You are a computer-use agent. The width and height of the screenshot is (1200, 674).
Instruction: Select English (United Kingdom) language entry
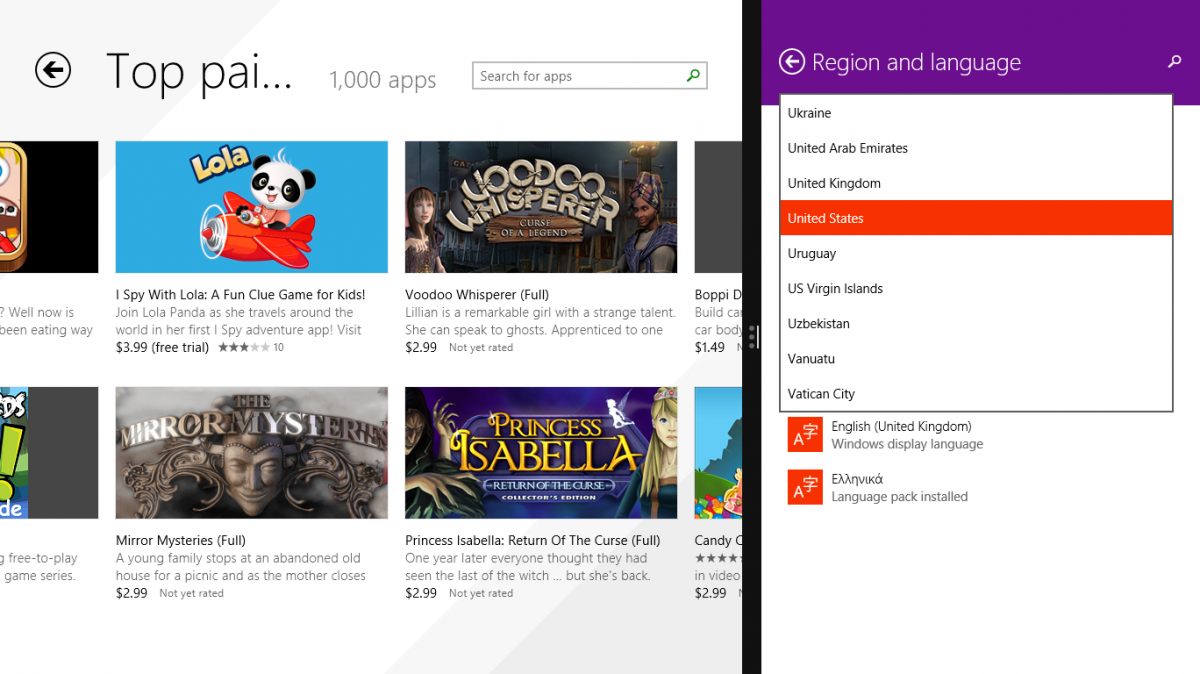(901, 426)
